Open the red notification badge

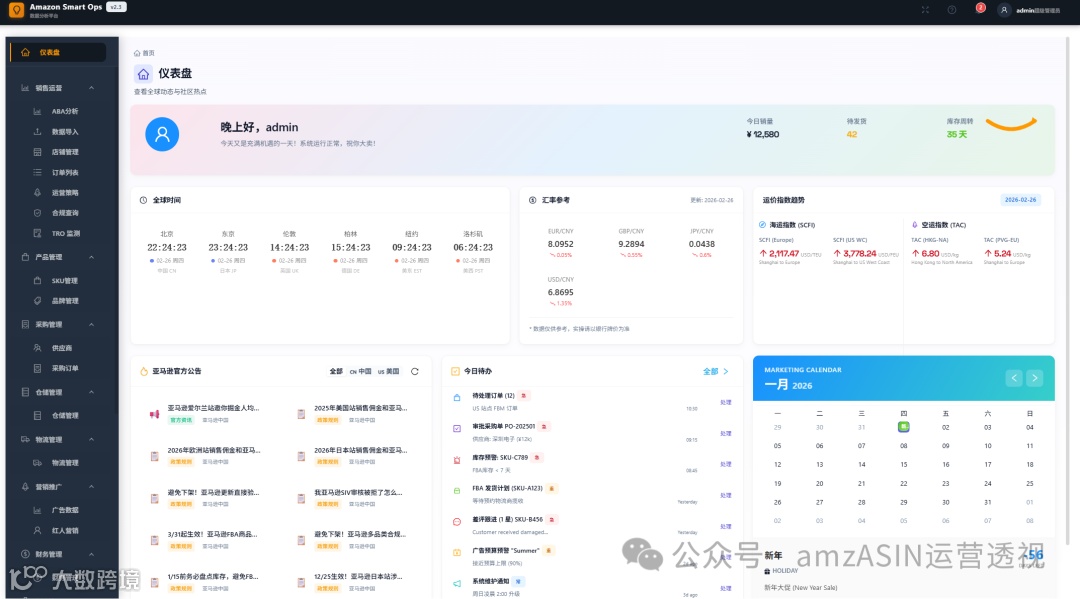(x=980, y=8)
